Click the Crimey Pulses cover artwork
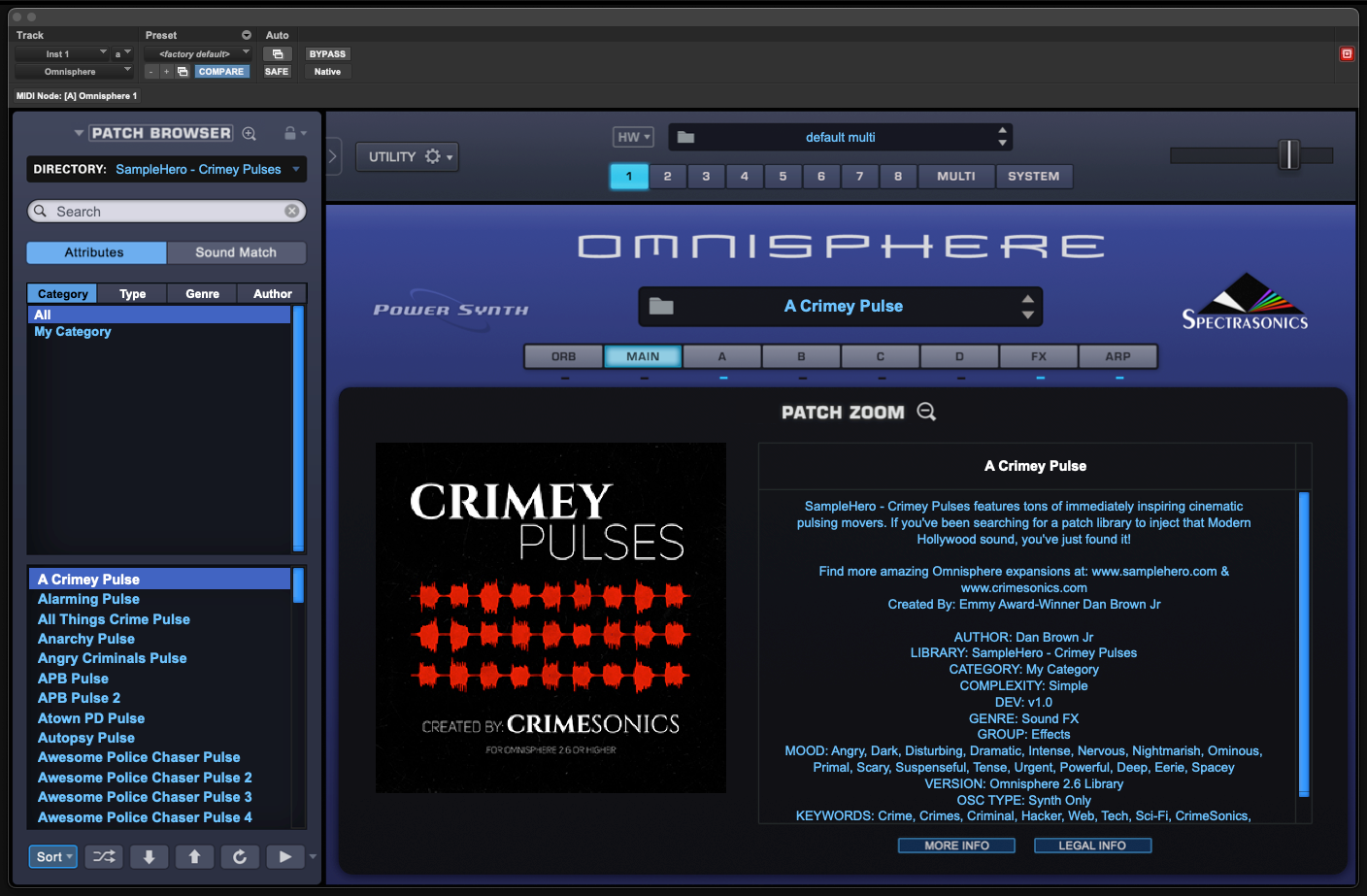1367x896 pixels. (x=550, y=618)
